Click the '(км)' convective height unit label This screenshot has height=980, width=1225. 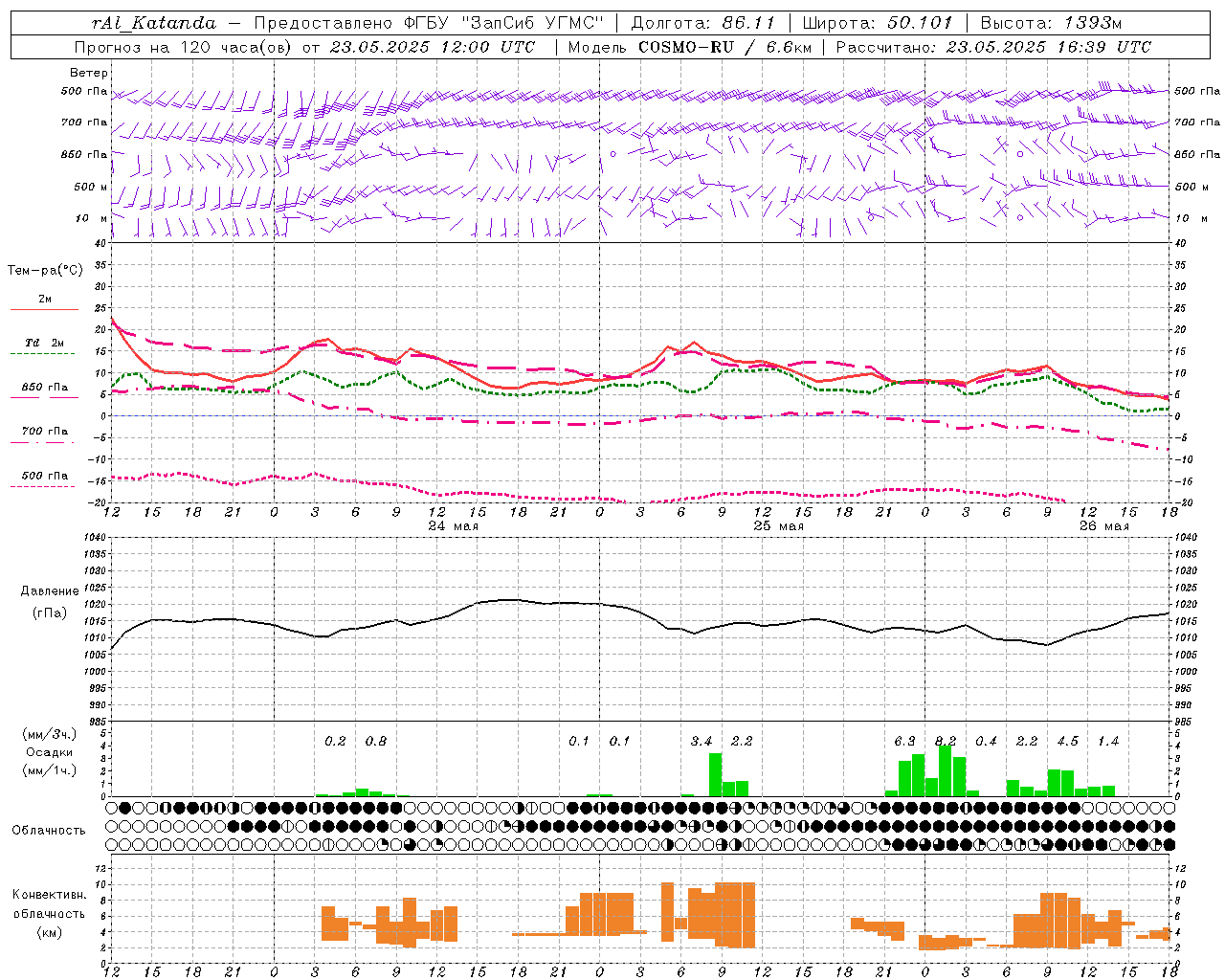tap(49, 932)
